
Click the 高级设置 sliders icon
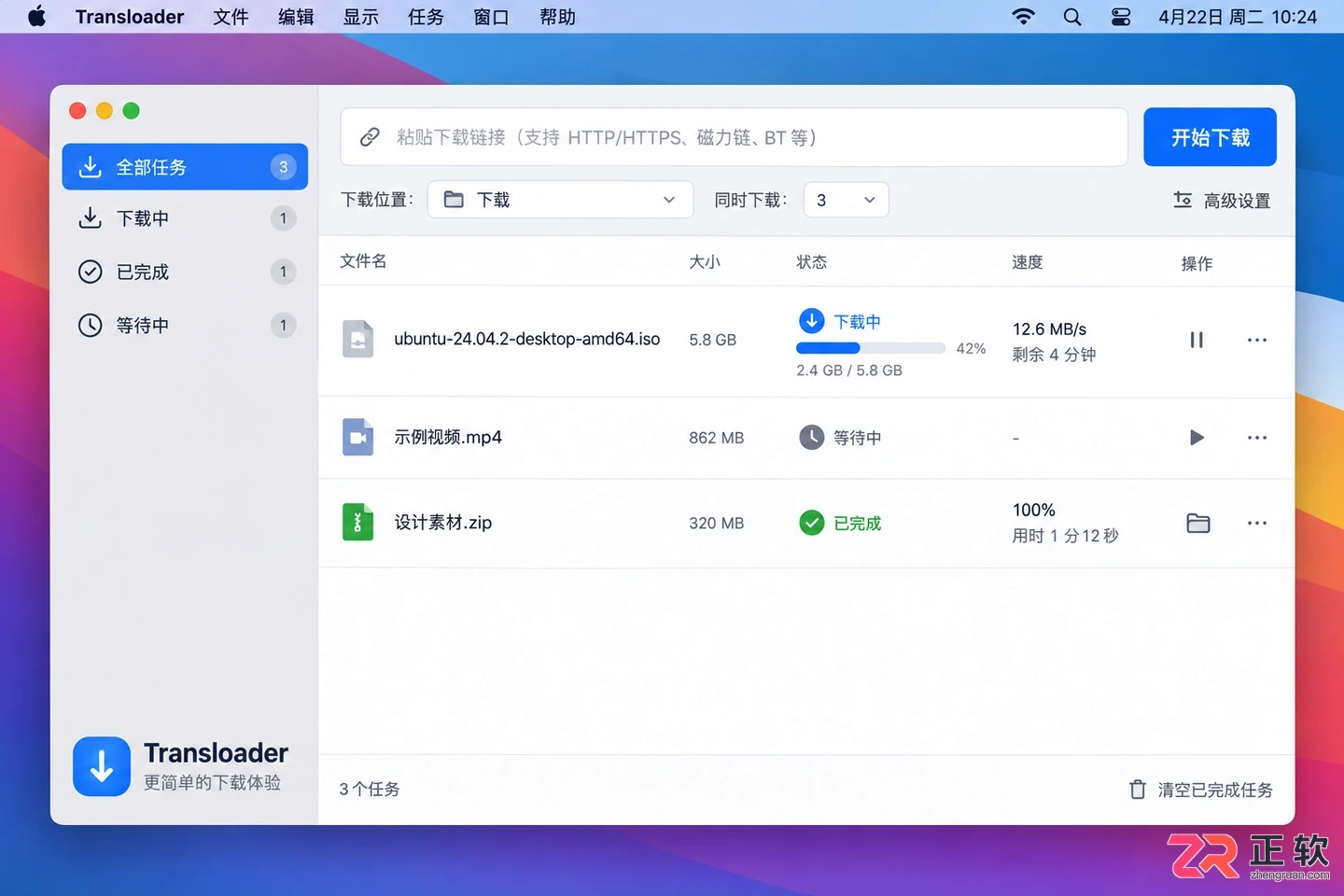pos(1183,200)
